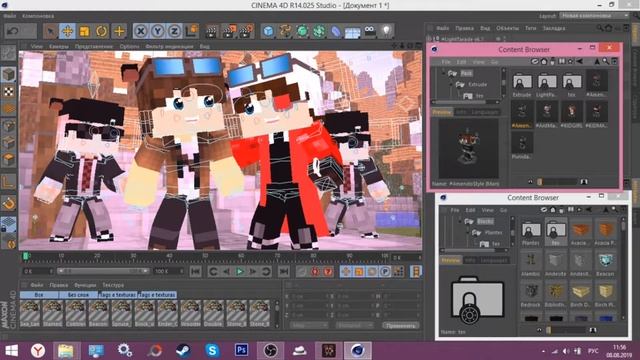640x360 pixels.
Task: Click home icon in pink Content Browser toolbar
Action: [544, 62]
